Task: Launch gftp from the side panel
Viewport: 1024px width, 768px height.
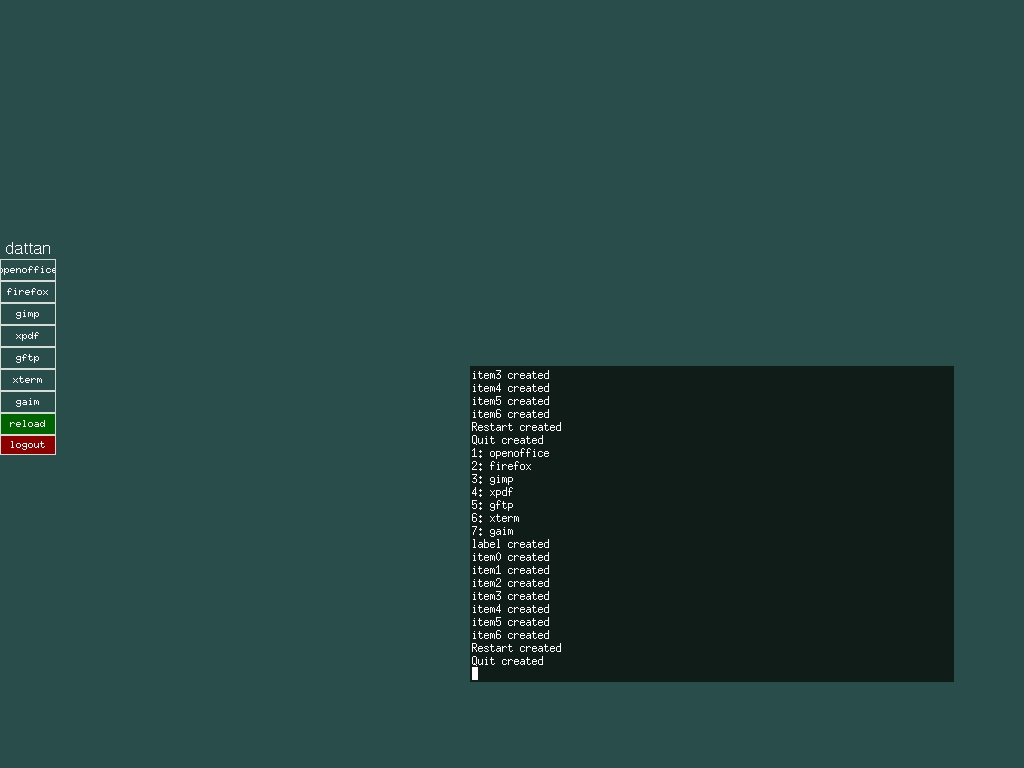Action: coord(28,358)
